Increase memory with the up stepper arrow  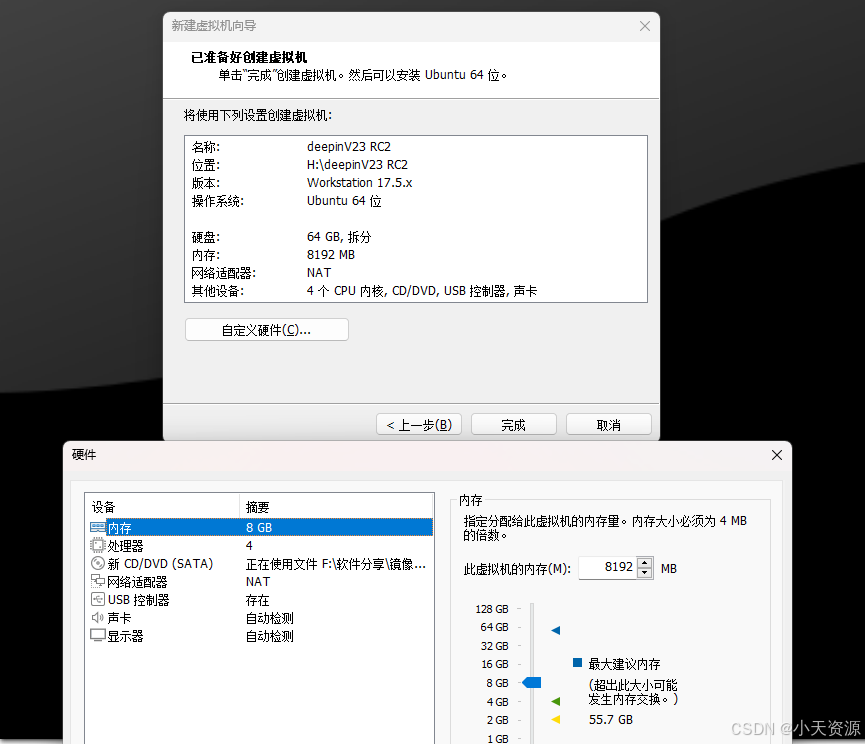pyautogui.click(x=644, y=563)
